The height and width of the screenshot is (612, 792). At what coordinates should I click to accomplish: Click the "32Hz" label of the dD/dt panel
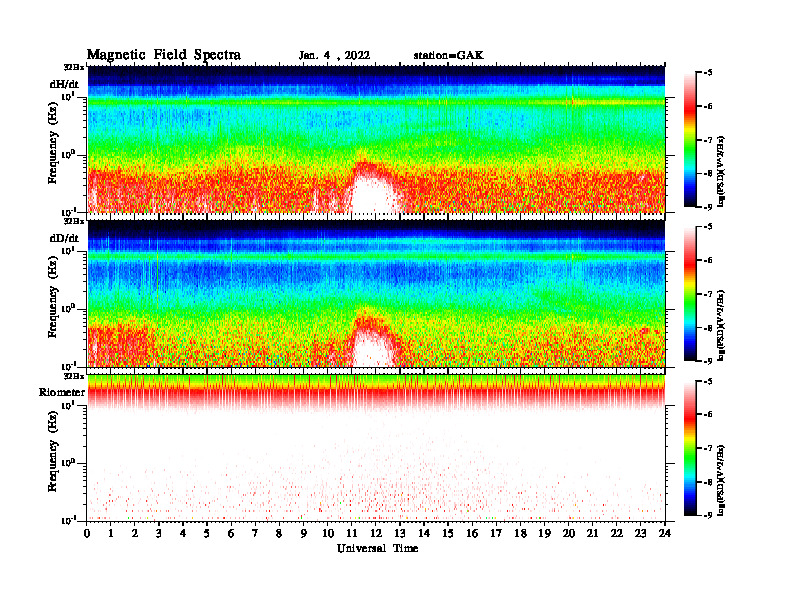(x=74, y=221)
